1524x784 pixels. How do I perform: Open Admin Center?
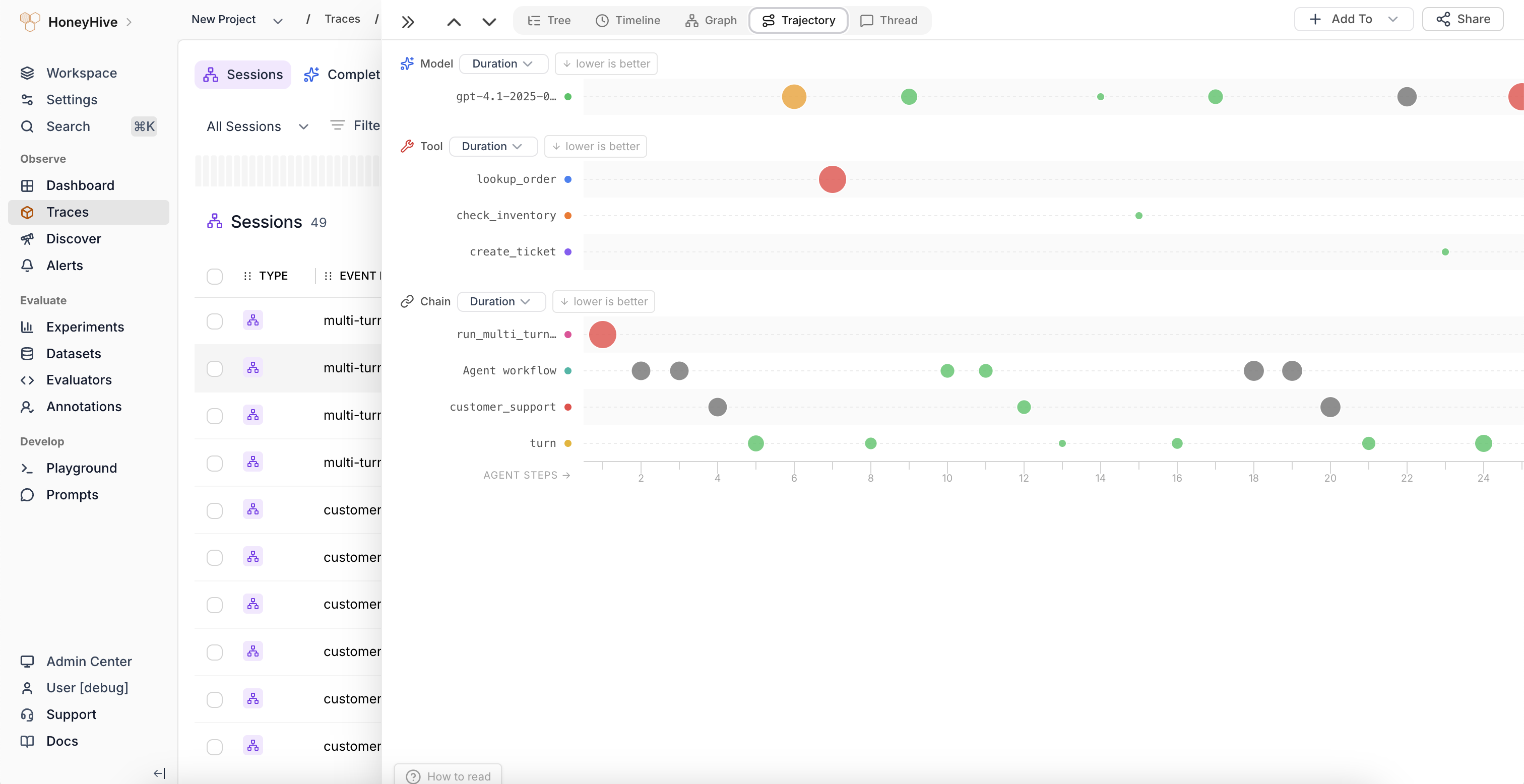tap(89, 662)
